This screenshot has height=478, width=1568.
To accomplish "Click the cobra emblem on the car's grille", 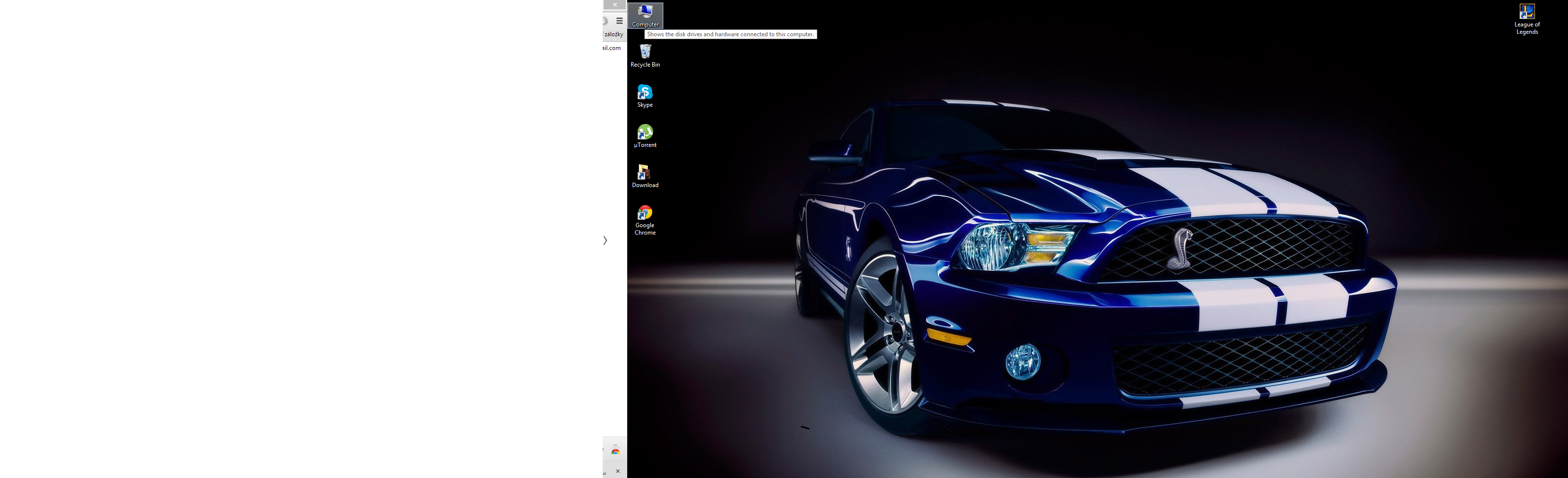I will pyautogui.click(x=1179, y=248).
